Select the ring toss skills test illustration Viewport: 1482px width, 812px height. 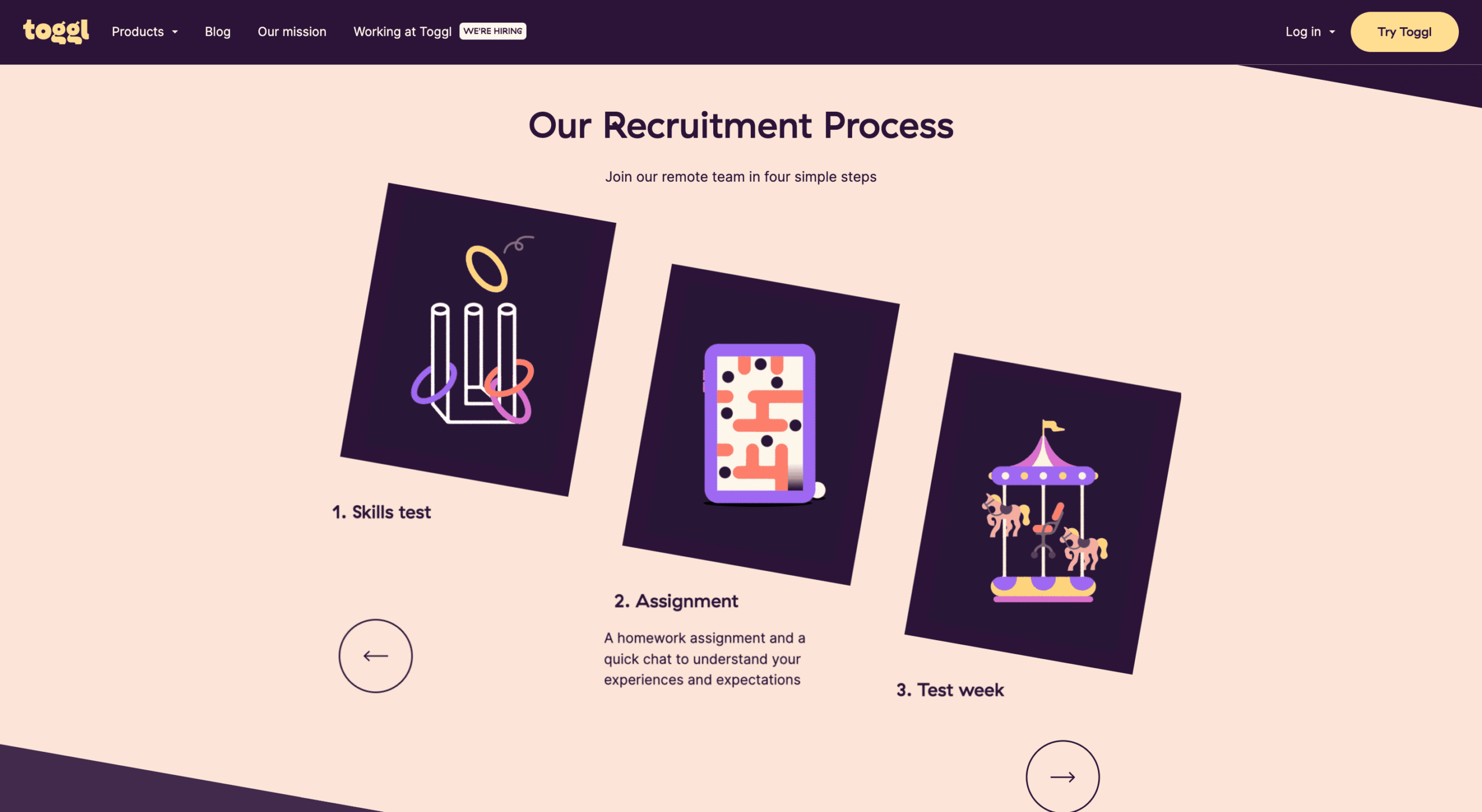click(478, 340)
